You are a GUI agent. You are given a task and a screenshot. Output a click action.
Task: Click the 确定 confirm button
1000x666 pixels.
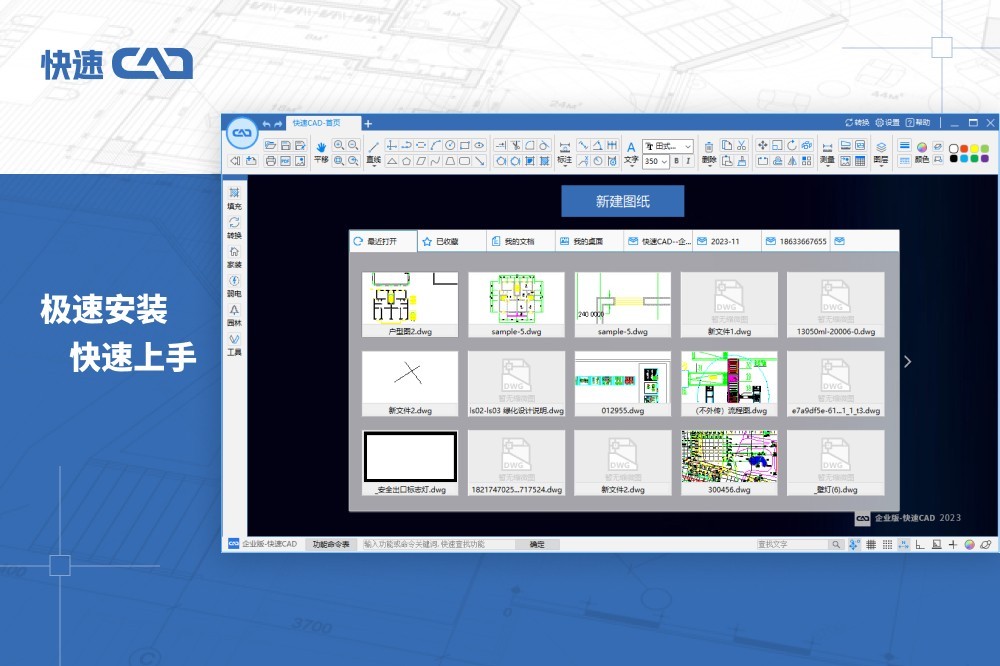537,544
